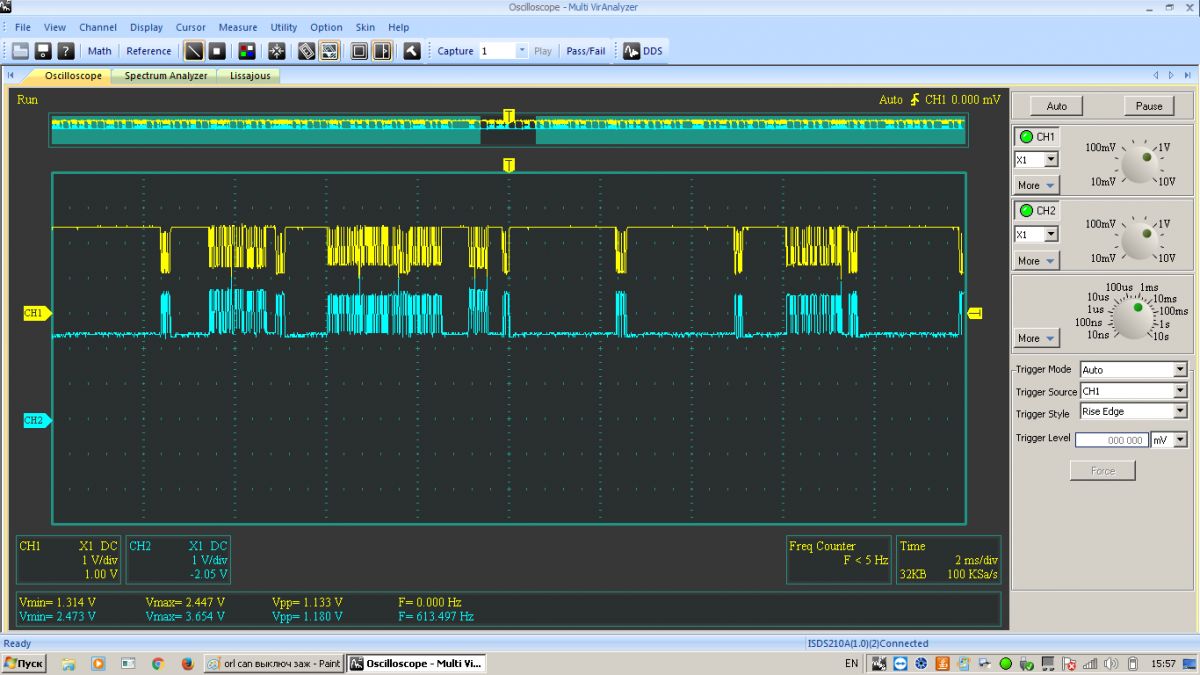The width and height of the screenshot is (1200, 675).
Task: Click the center arrows toolbar icon
Action: (x=276, y=51)
